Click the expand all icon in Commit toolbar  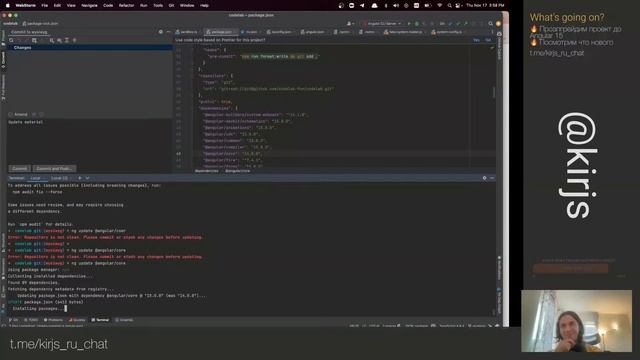pos(67,40)
